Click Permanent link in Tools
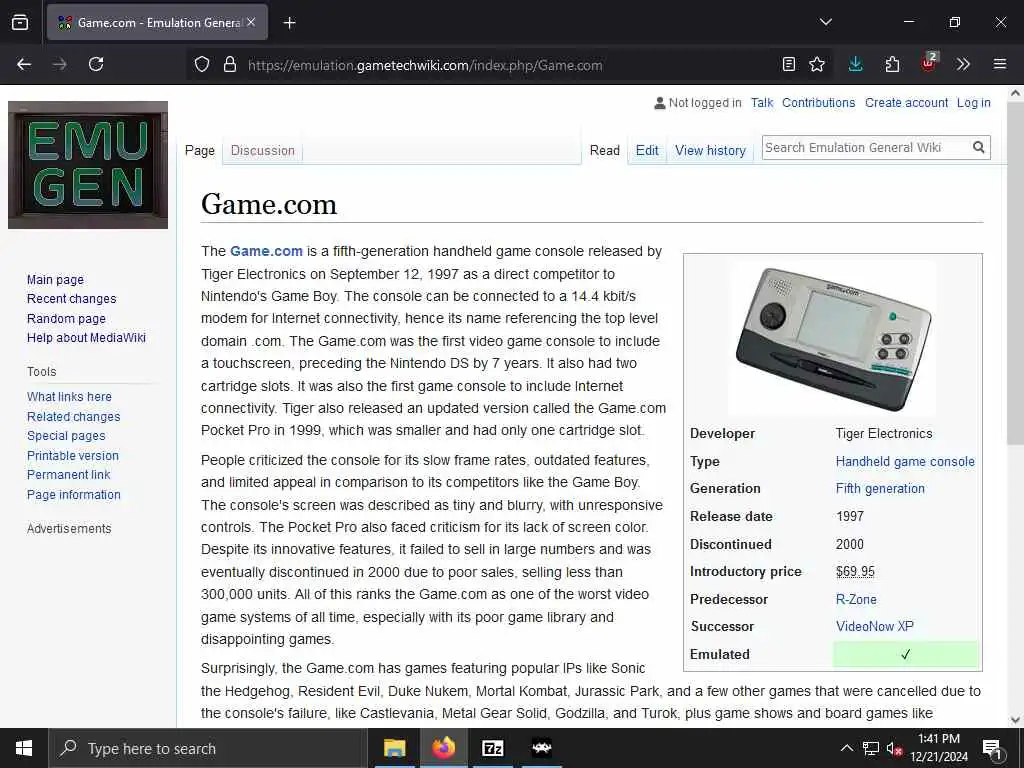The width and height of the screenshot is (1024, 768). tap(69, 475)
